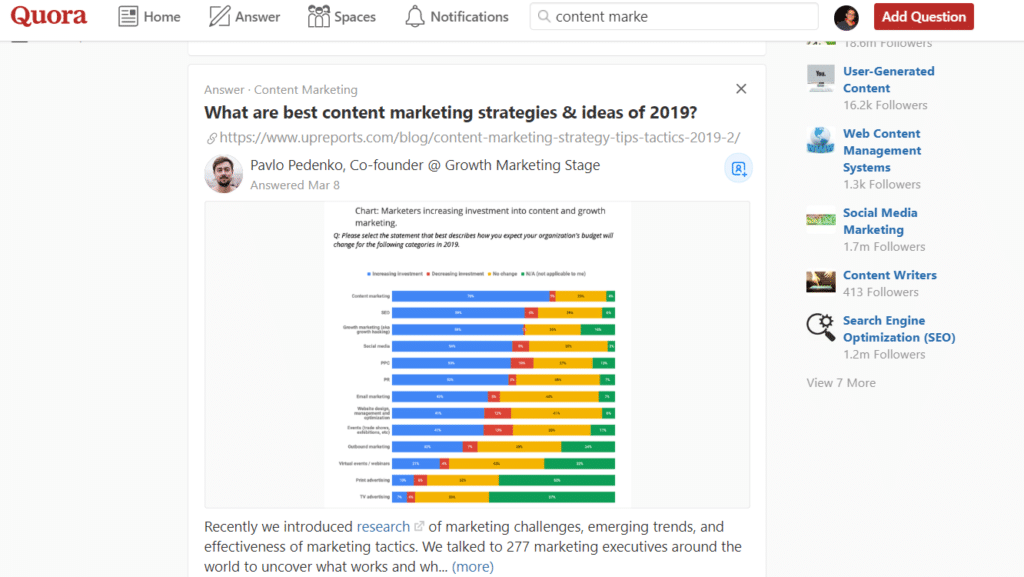Click the Quora logo
Image resolution: width=1024 pixels, height=577 pixels.
coord(48,16)
